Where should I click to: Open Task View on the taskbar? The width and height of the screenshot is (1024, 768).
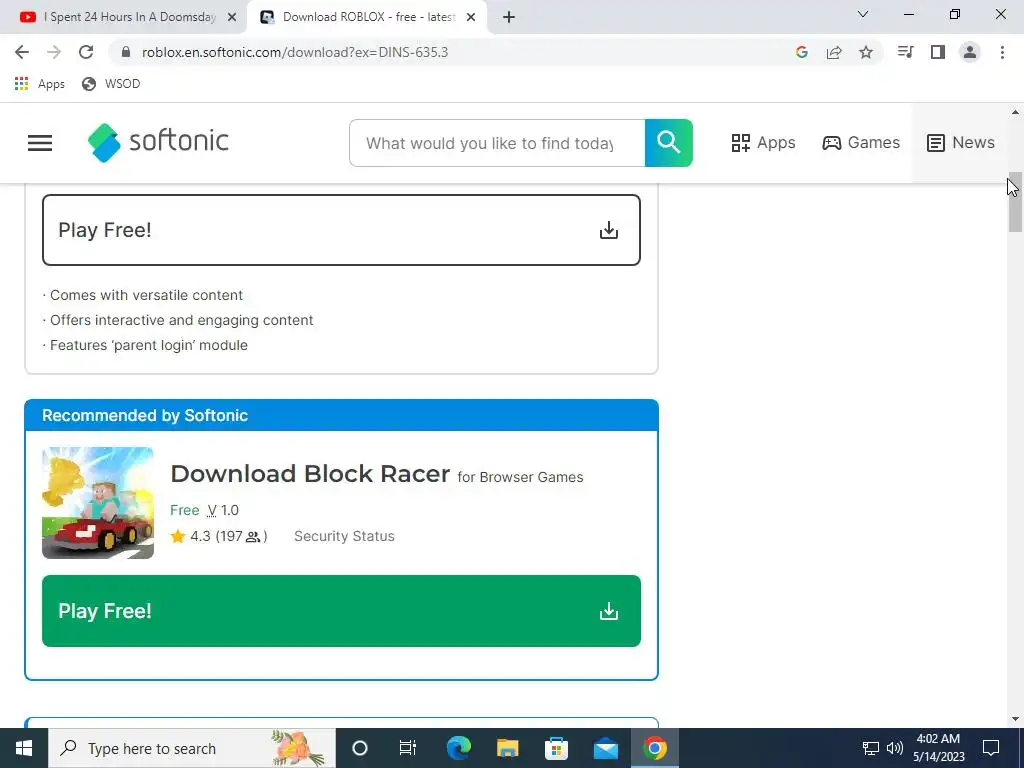pos(408,748)
